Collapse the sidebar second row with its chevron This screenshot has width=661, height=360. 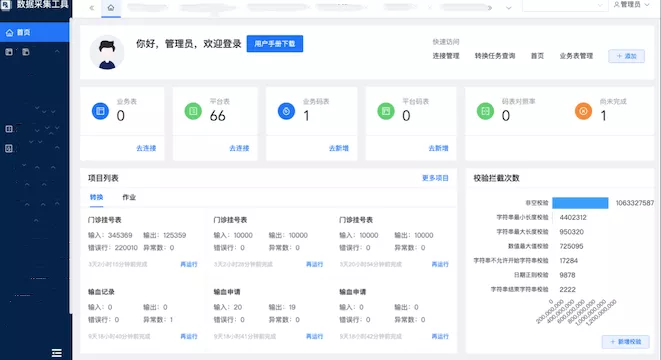point(57,51)
